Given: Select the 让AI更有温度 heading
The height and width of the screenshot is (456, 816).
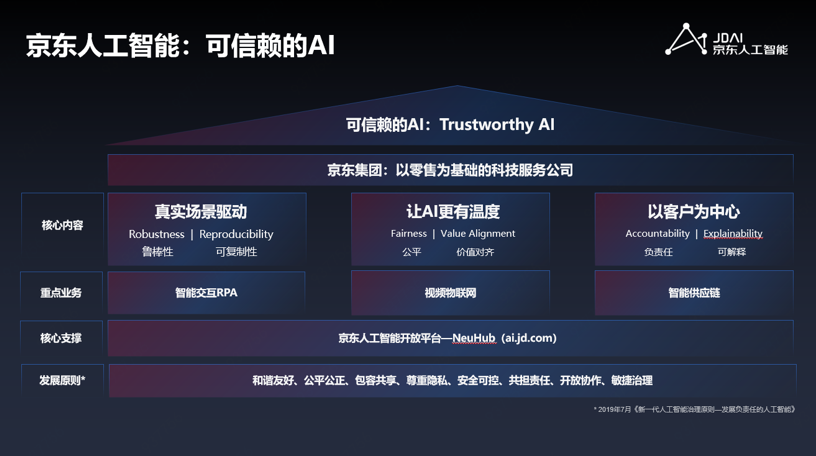Looking at the screenshot, I should click(x=452, y=212).
